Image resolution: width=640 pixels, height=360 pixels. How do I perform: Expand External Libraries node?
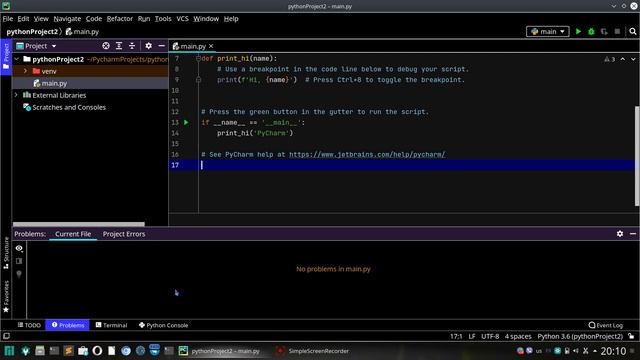[x=17, y=95]
